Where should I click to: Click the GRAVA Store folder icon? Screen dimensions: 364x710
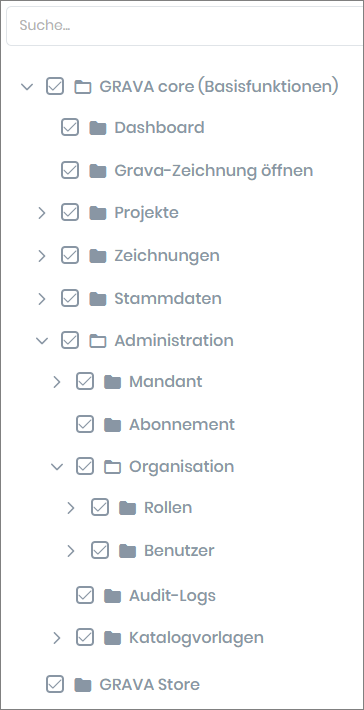[x=83, y=685]
